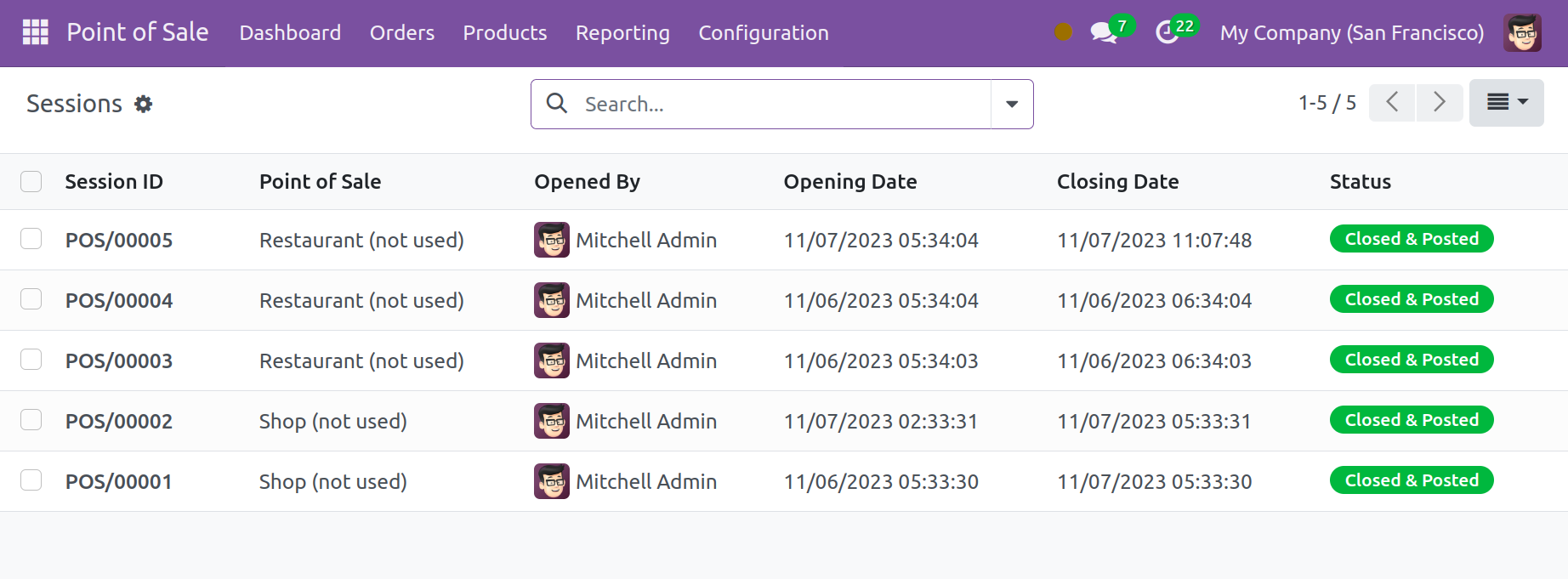
Task: Click the Sessions settings gear icon
Action: (x=144, y=104)
